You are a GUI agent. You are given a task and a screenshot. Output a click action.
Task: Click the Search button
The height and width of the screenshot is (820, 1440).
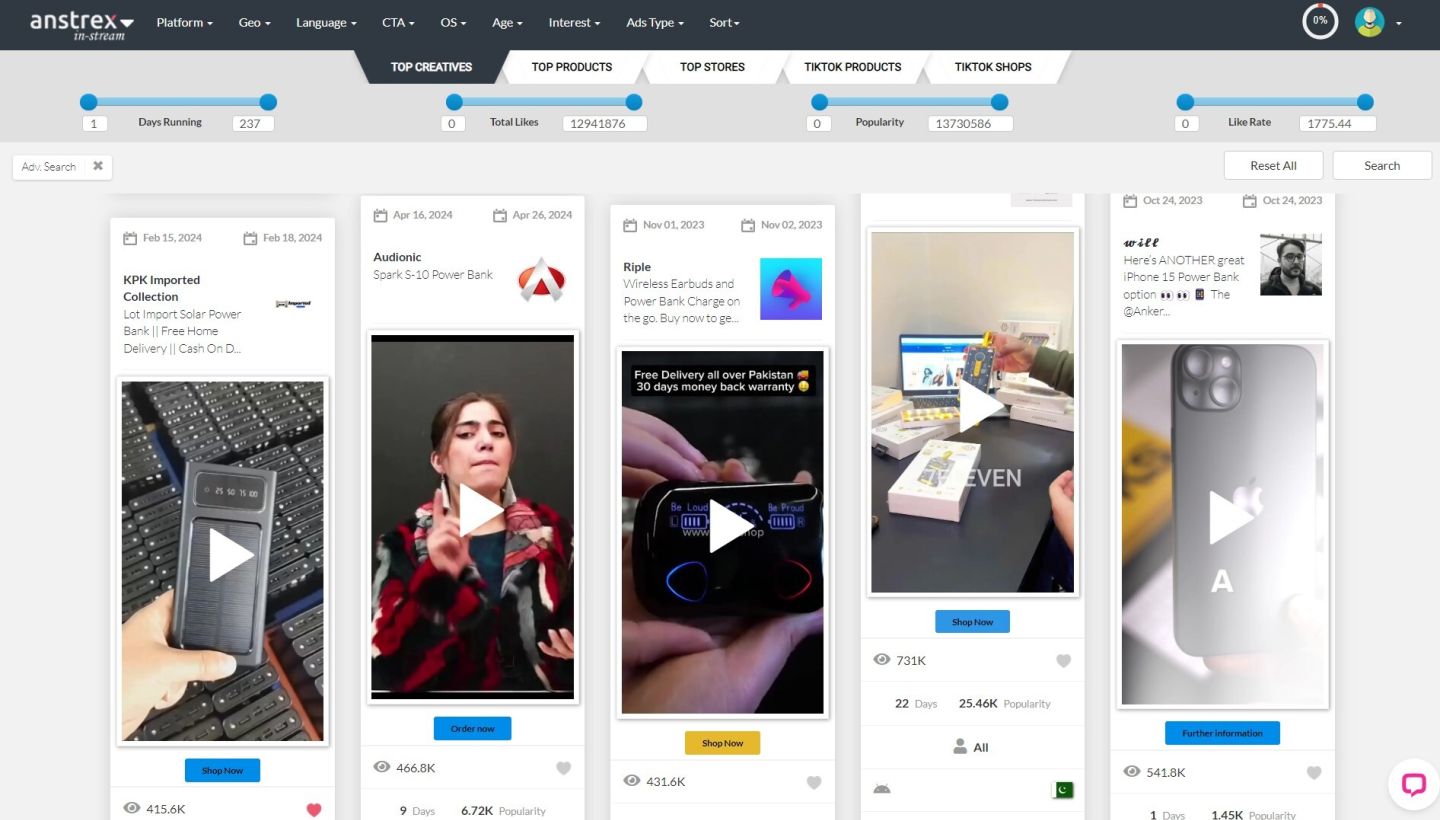click(x=1381, y=166)
